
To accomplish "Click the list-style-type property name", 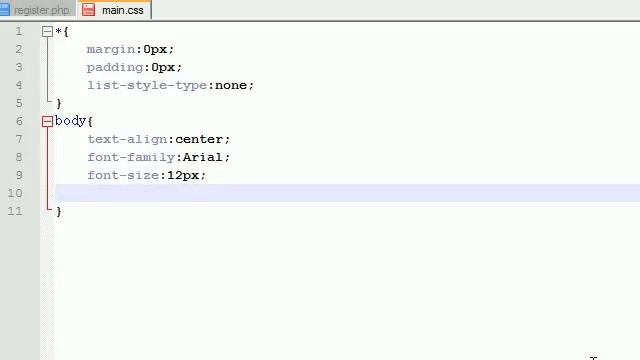I will [x=147, y=86].
